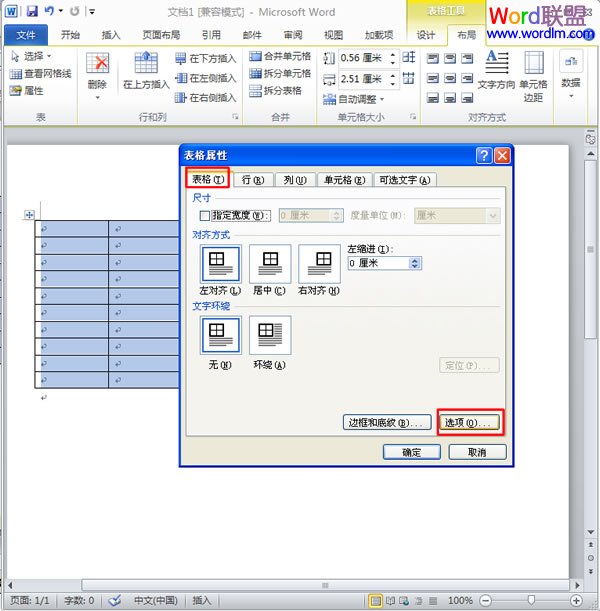The image size is (600, 611).
Task: Open the 文件 tab
Action: [x=26, y=35]
